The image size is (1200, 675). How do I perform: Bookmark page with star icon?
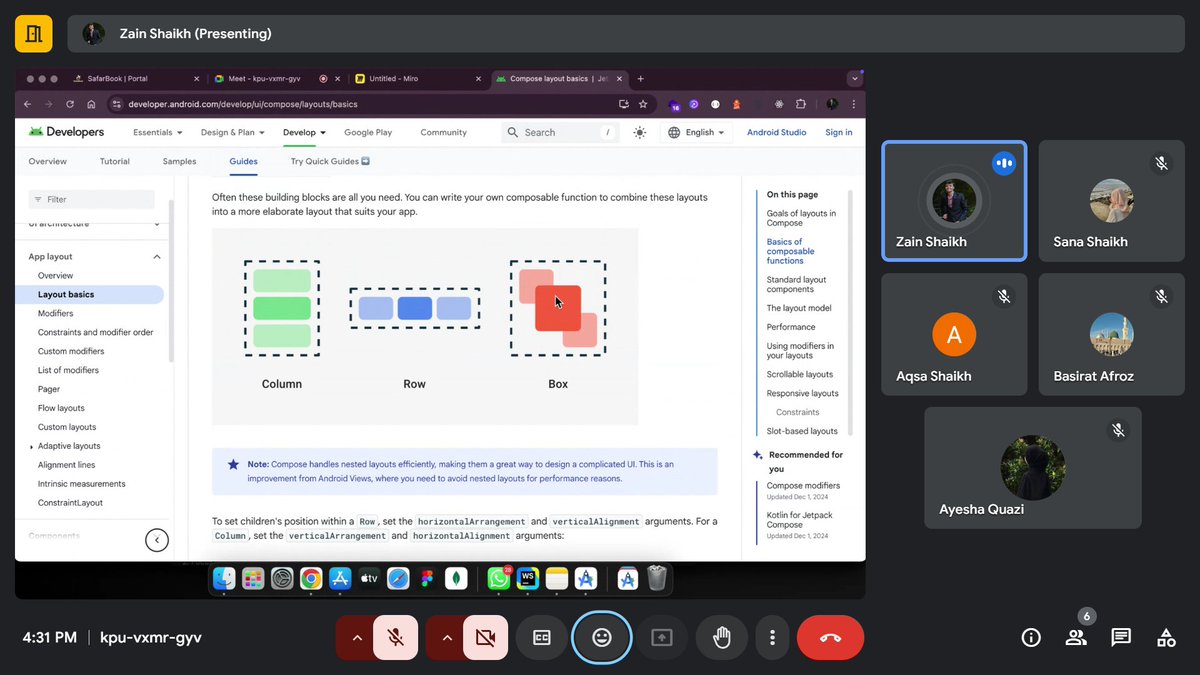(x=643, y=104)
